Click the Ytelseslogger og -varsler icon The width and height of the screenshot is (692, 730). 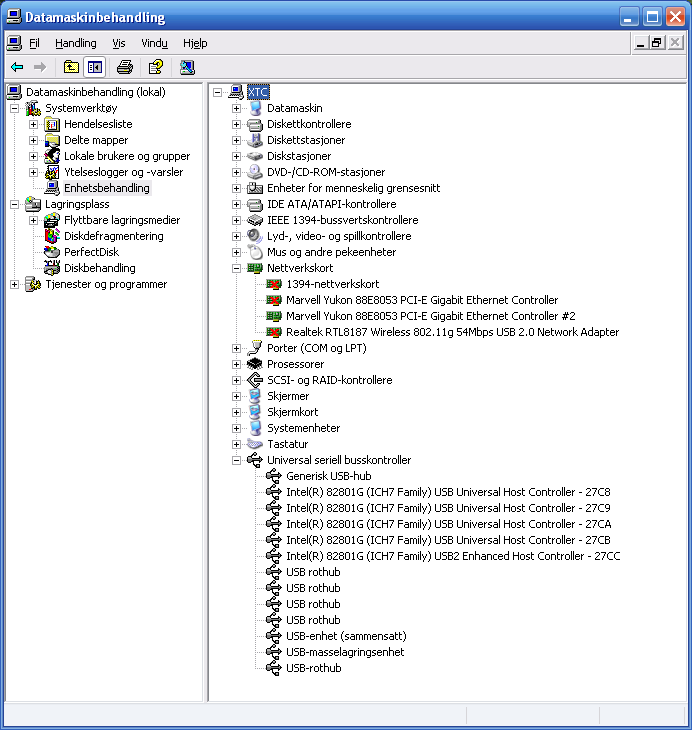coord(52,172)
